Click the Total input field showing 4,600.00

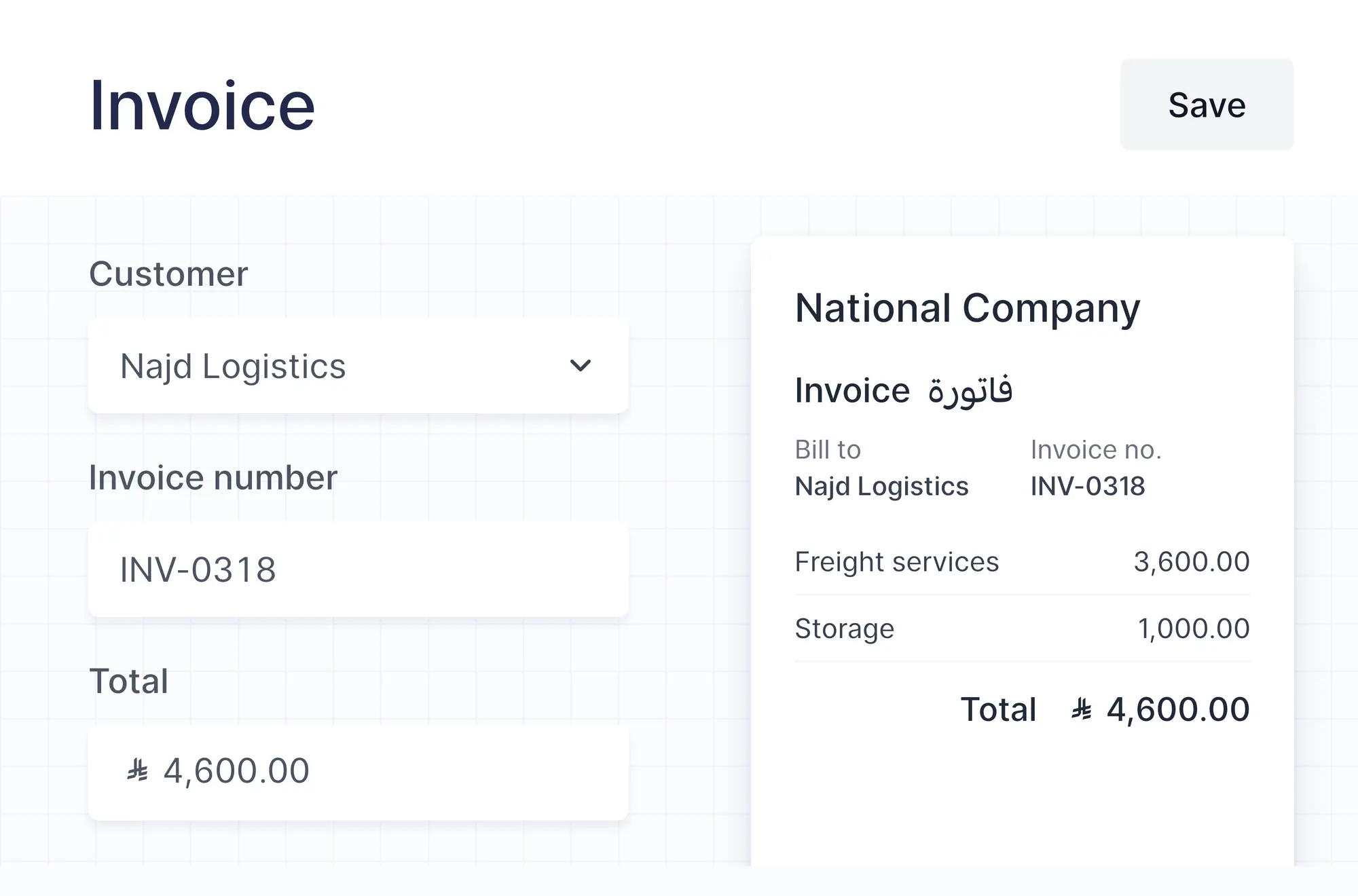(x=359, y=773)
